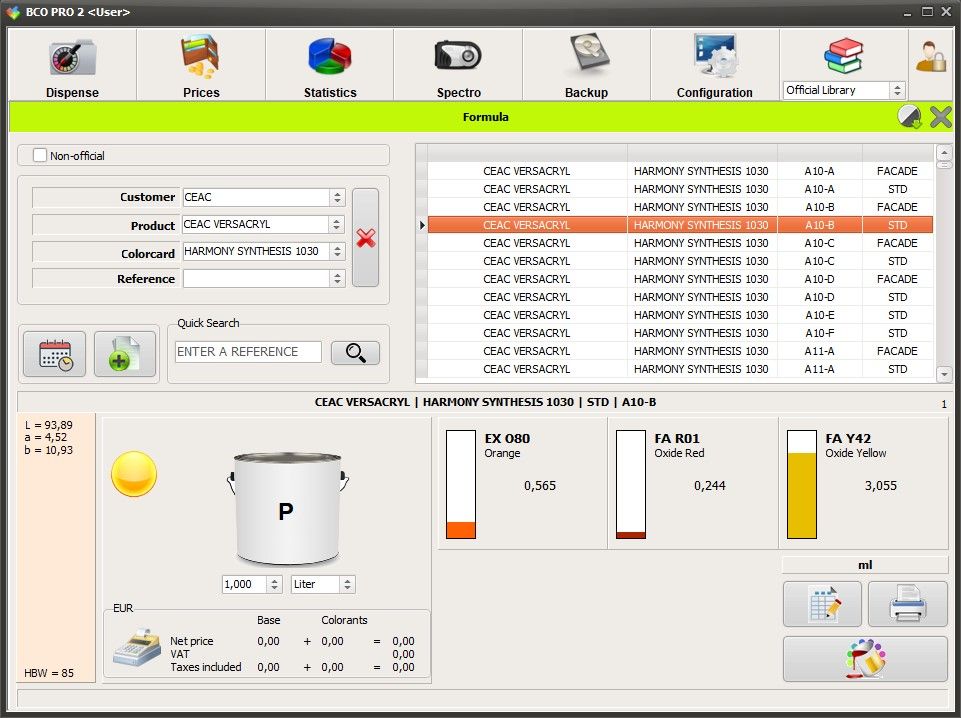Click the magnifier search button

355,352
